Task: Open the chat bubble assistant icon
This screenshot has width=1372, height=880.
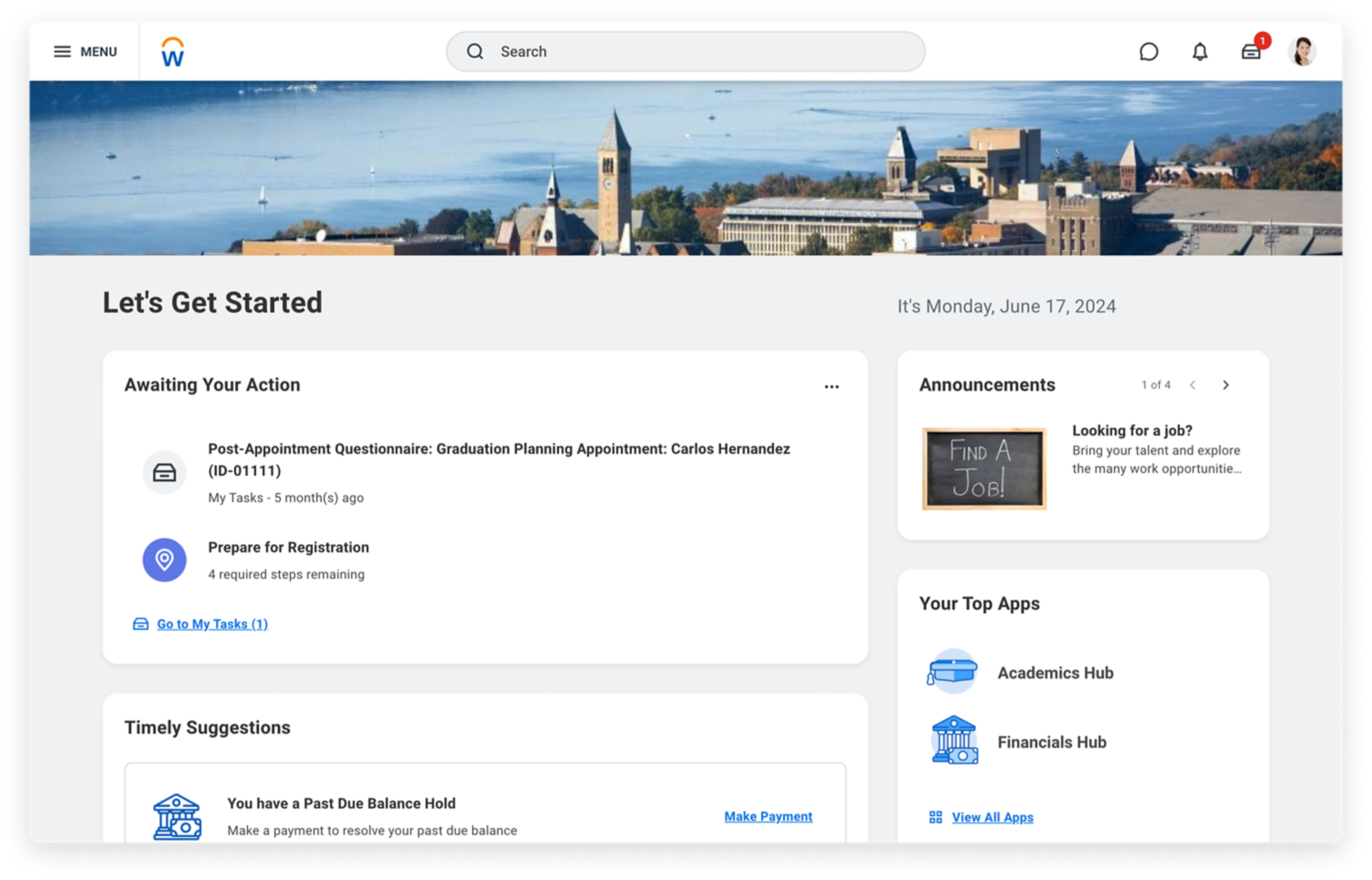Action: (1149, 52)
